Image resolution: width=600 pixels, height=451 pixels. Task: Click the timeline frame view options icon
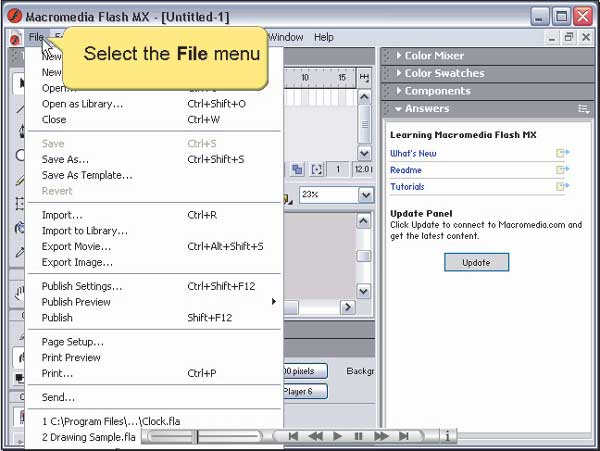364,77
